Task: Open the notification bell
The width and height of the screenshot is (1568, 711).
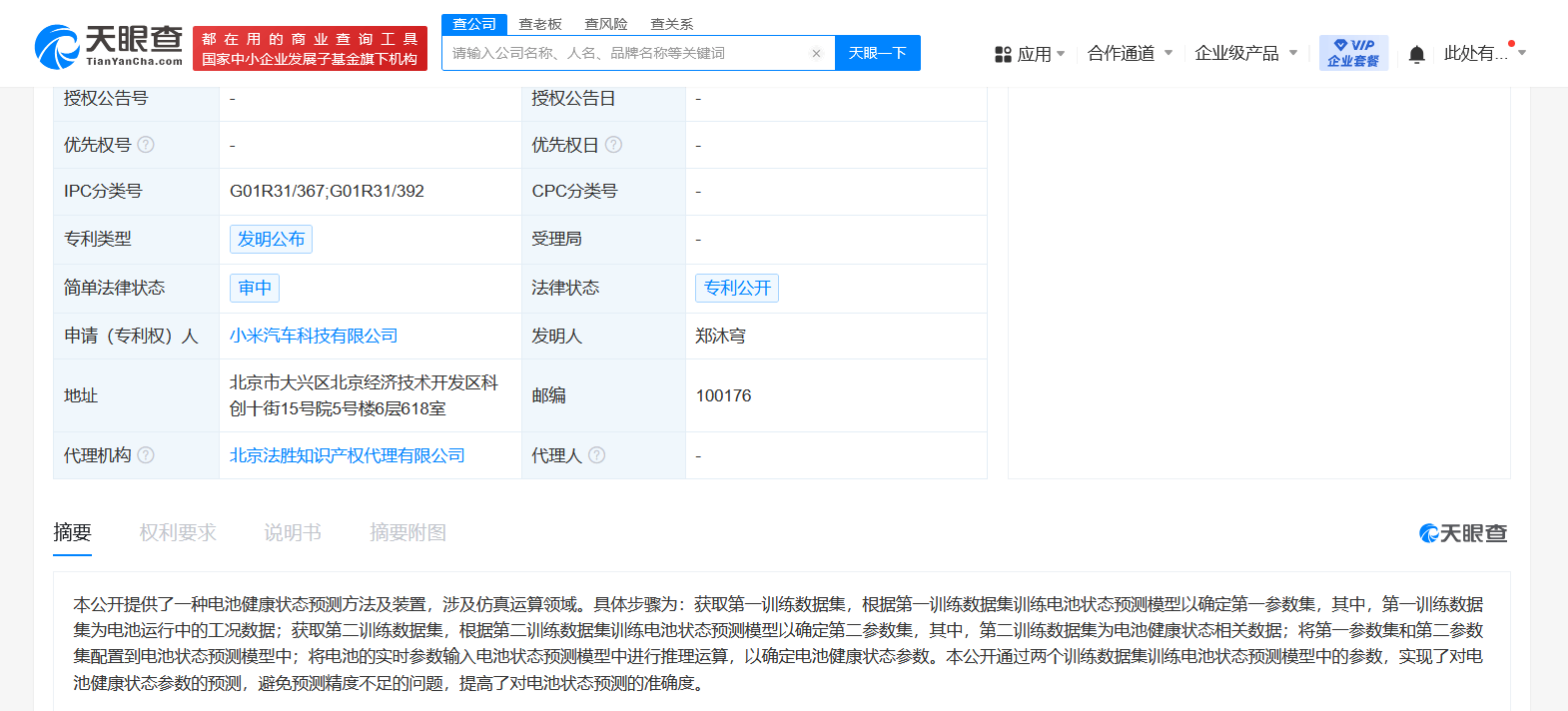Action: tap(1416, 54)
